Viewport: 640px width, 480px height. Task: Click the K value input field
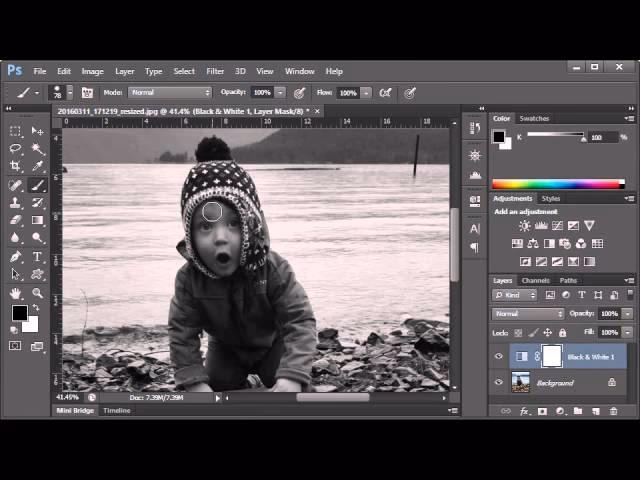tap(603, 138)
